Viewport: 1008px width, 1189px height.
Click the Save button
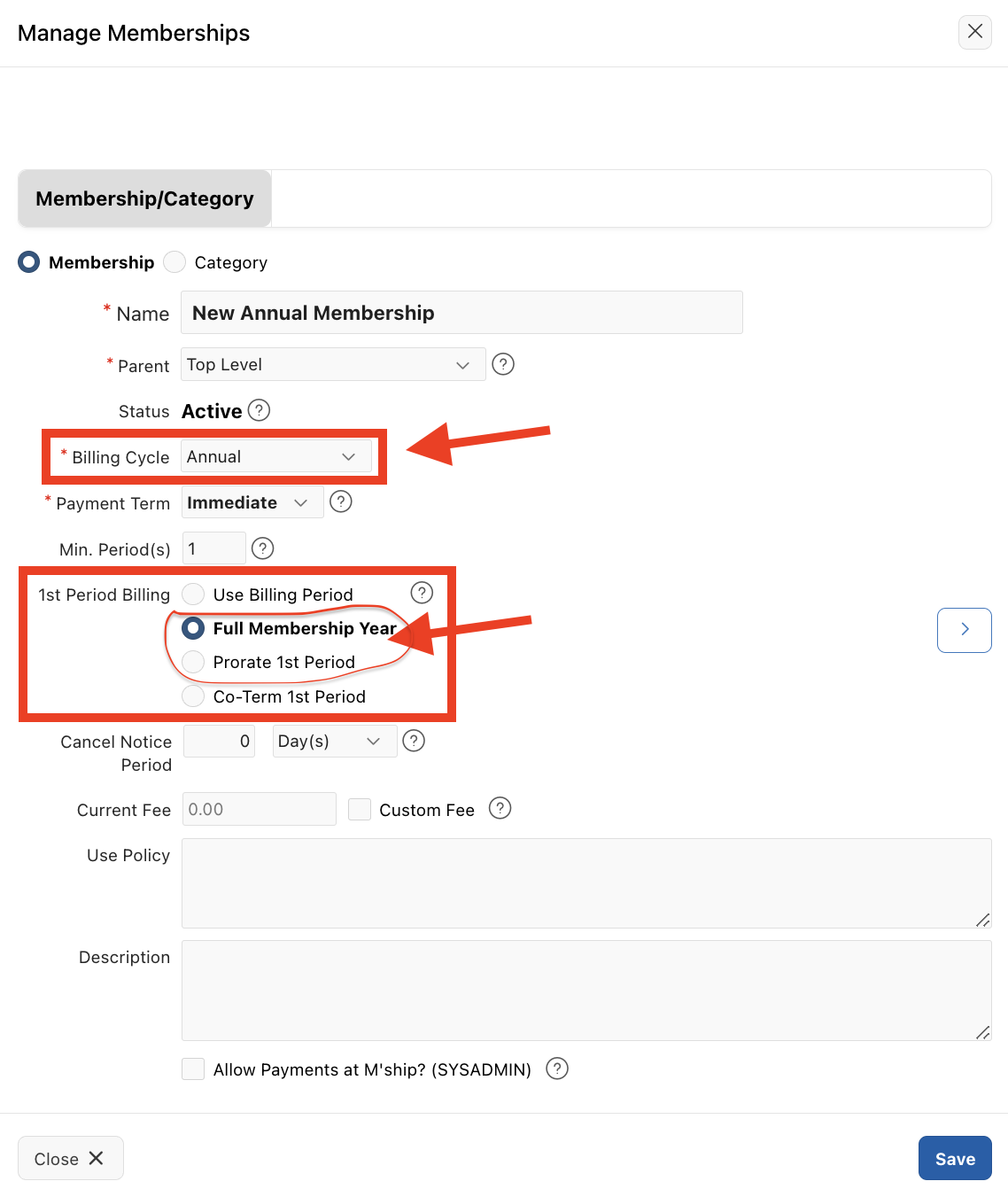coord(954,1158)
